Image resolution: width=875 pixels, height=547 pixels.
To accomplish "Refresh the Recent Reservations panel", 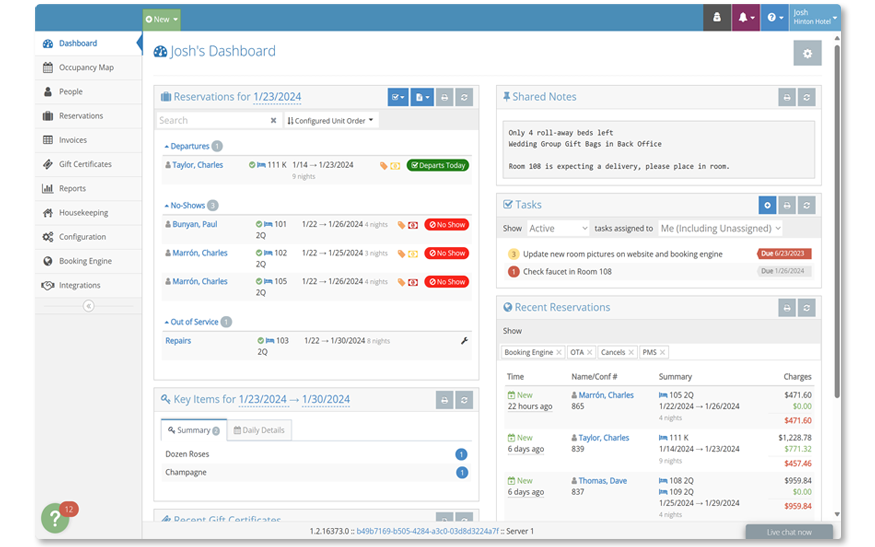I will click(806, 308).
